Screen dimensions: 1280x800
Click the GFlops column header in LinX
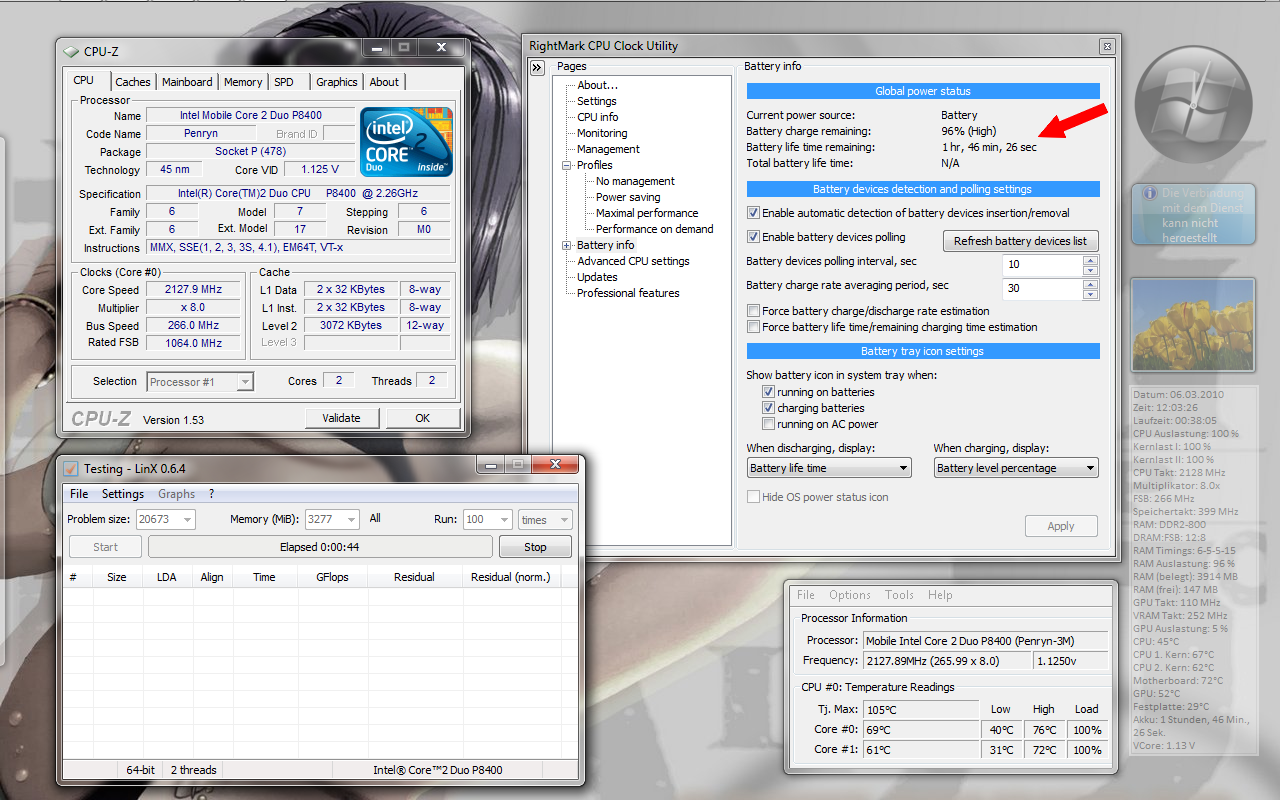point(332,577)
